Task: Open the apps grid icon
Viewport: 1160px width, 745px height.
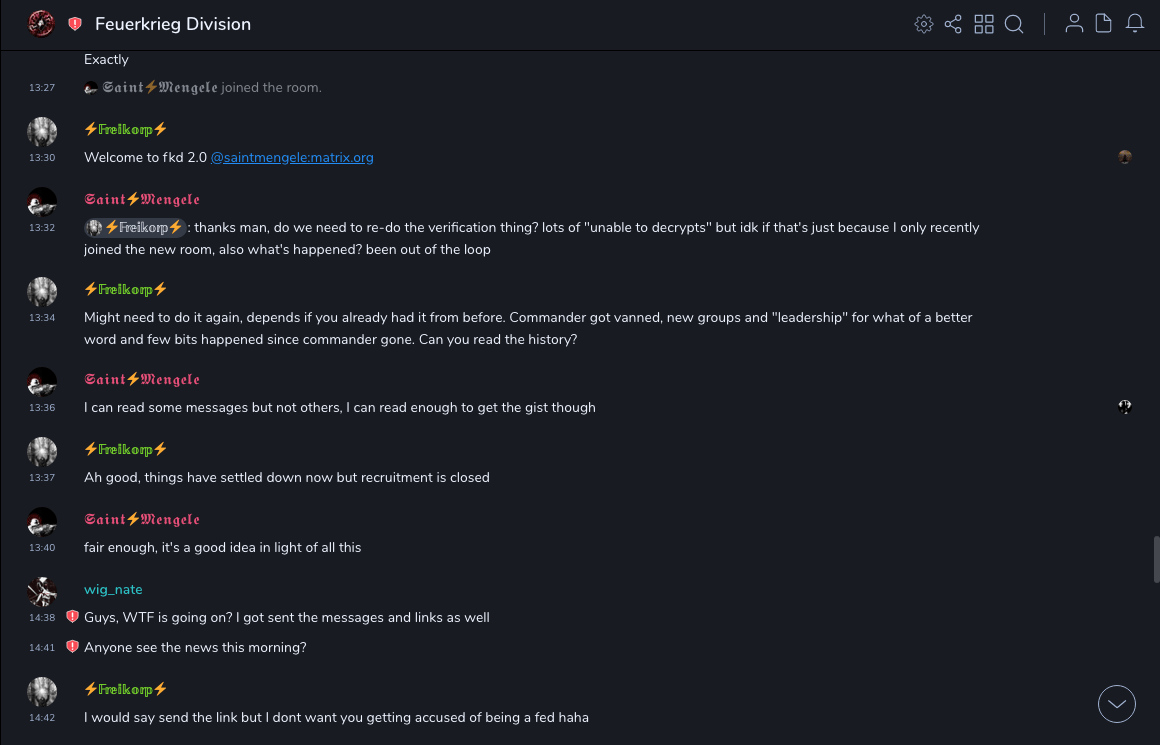Action: pyautogui.click(x=984, y=24)
